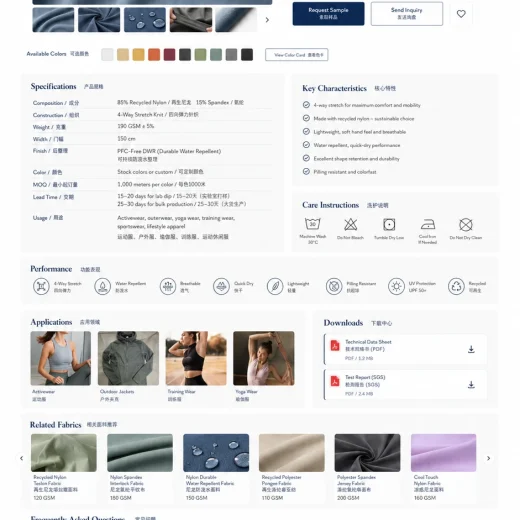Open the water droplets fabric thumbnail
This screenshot has height=520, width=520.
click(x=145, y=20)
